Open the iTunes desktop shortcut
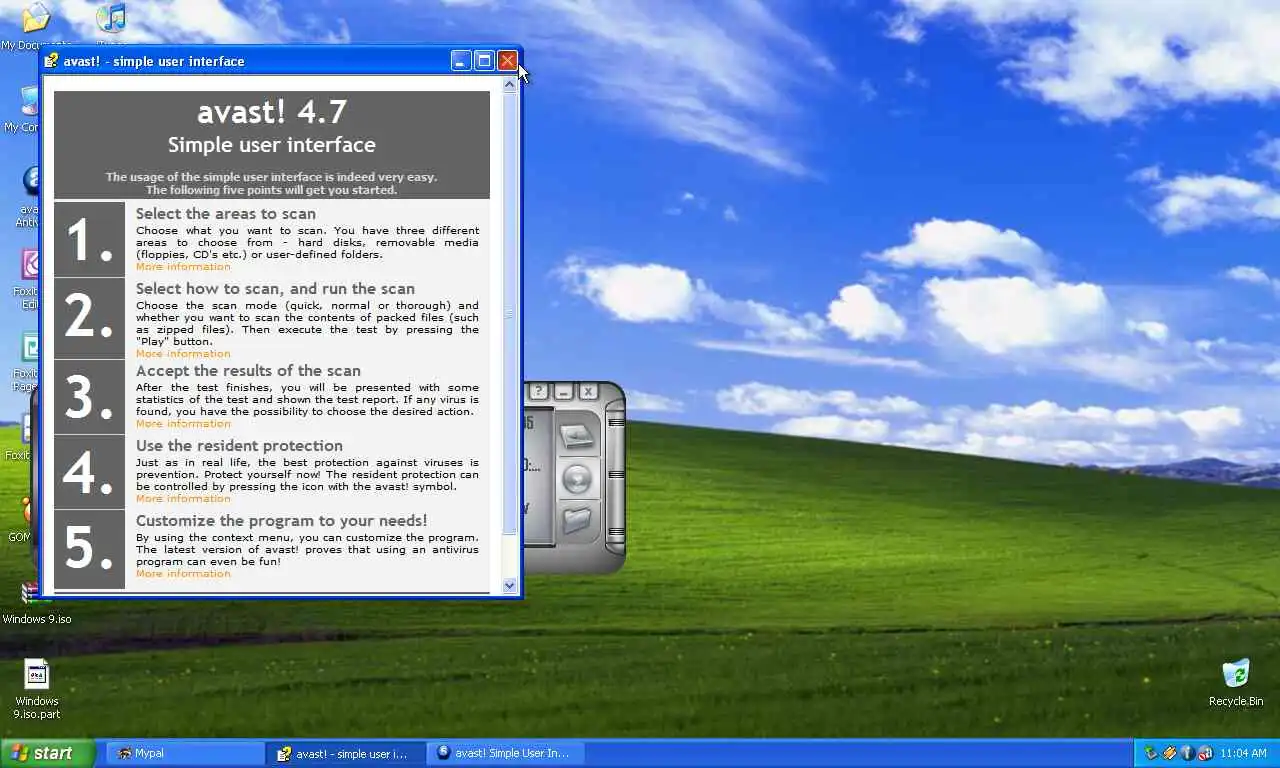The image size is (1280, 768). point(111,17)
